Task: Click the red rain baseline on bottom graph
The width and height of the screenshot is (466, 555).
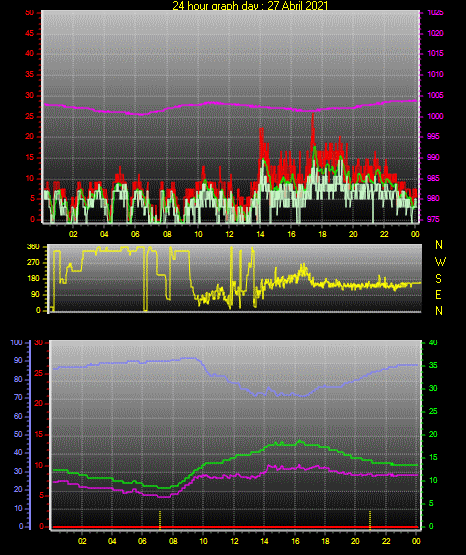Action: 235,527
